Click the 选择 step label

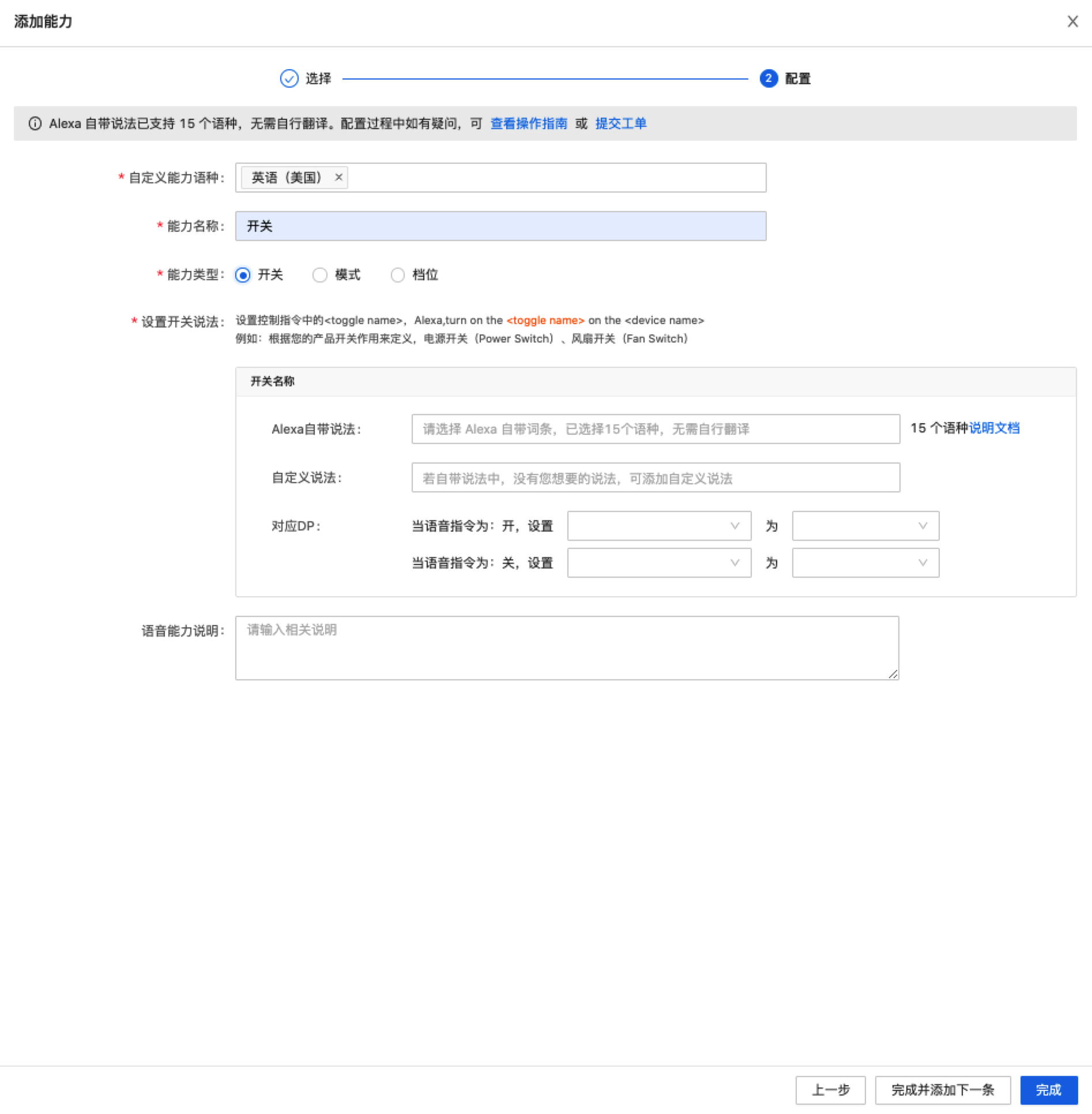coord(318,78)
